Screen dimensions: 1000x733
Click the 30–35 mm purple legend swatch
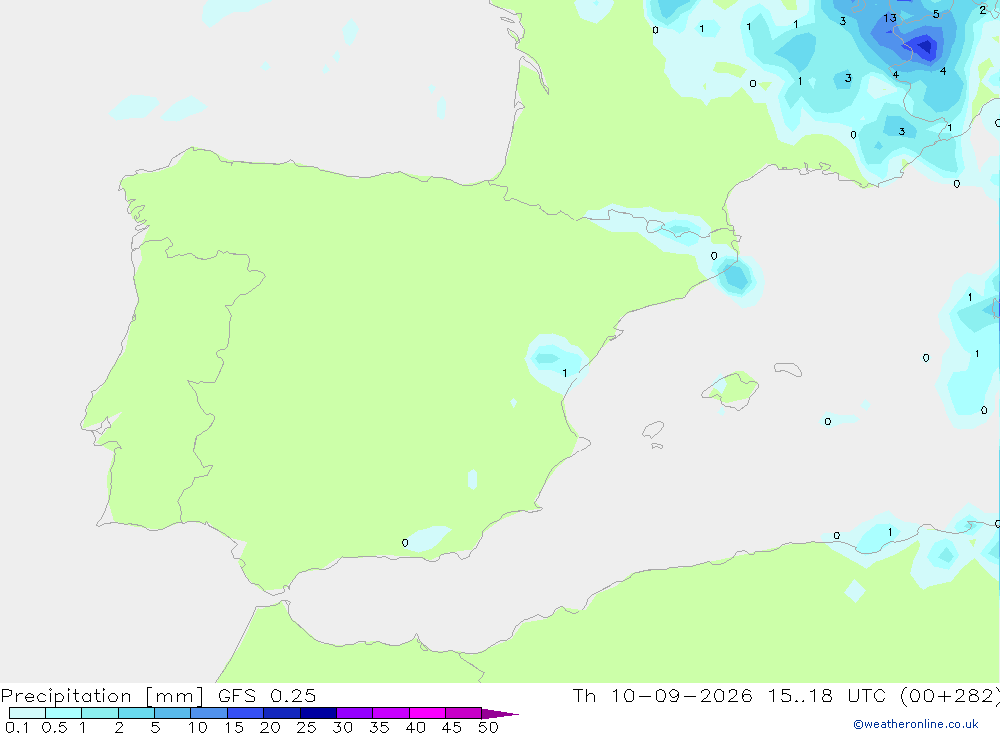355,713
